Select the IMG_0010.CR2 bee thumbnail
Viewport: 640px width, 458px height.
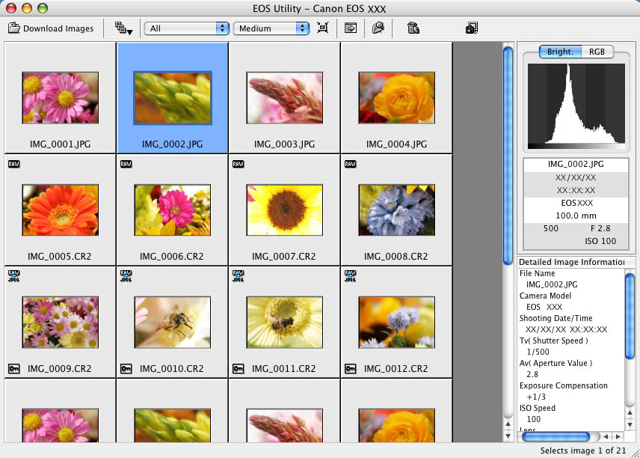[x=173, y=322]
